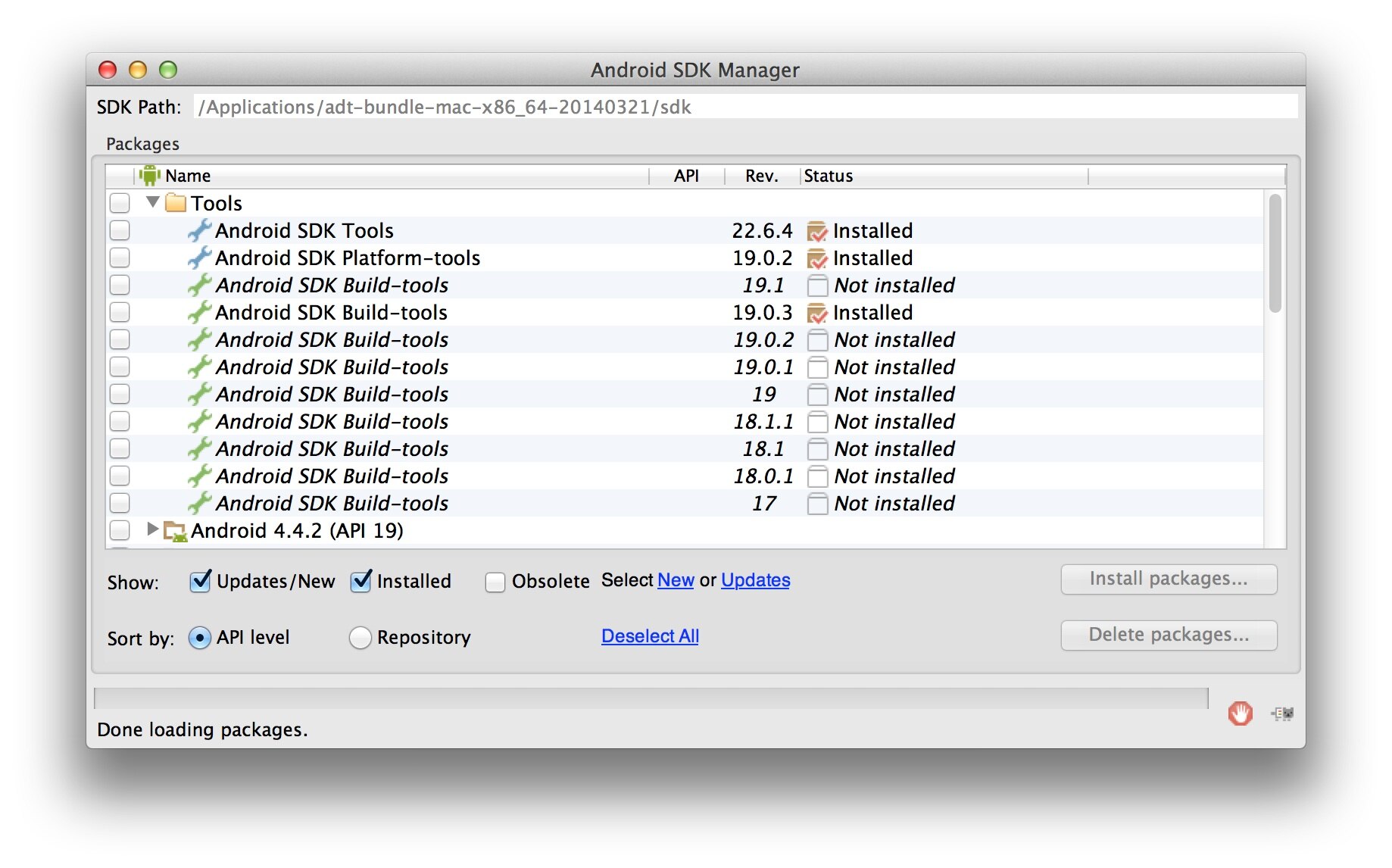Screen dimensions: 1392x868
Task: Enable the Obsolete packages checkbox
Action: (495, 582)
